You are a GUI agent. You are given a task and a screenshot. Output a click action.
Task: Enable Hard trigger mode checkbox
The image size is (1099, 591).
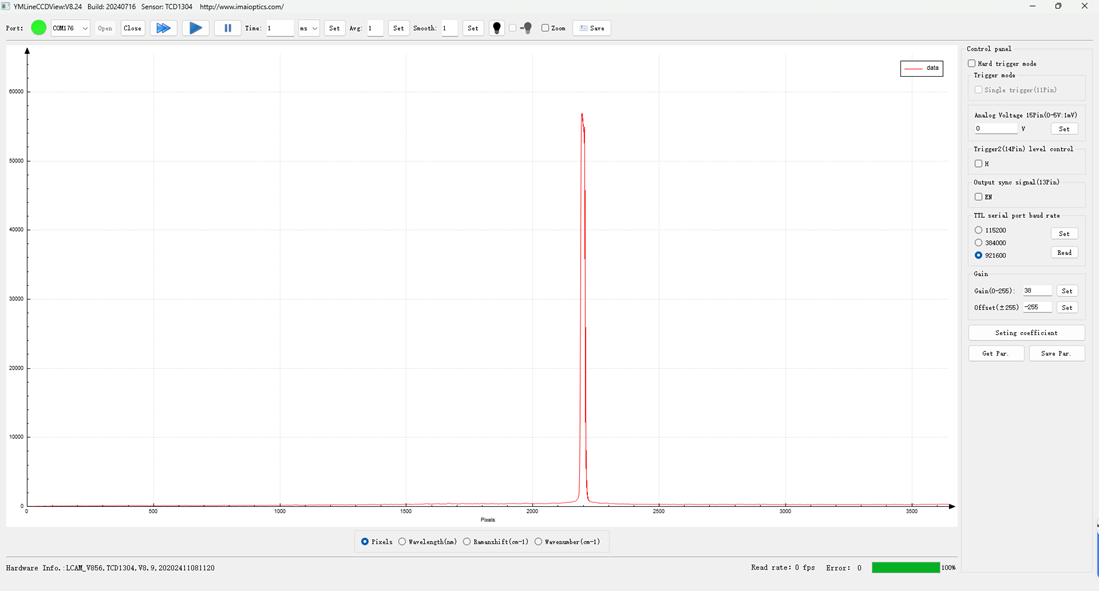971,64
